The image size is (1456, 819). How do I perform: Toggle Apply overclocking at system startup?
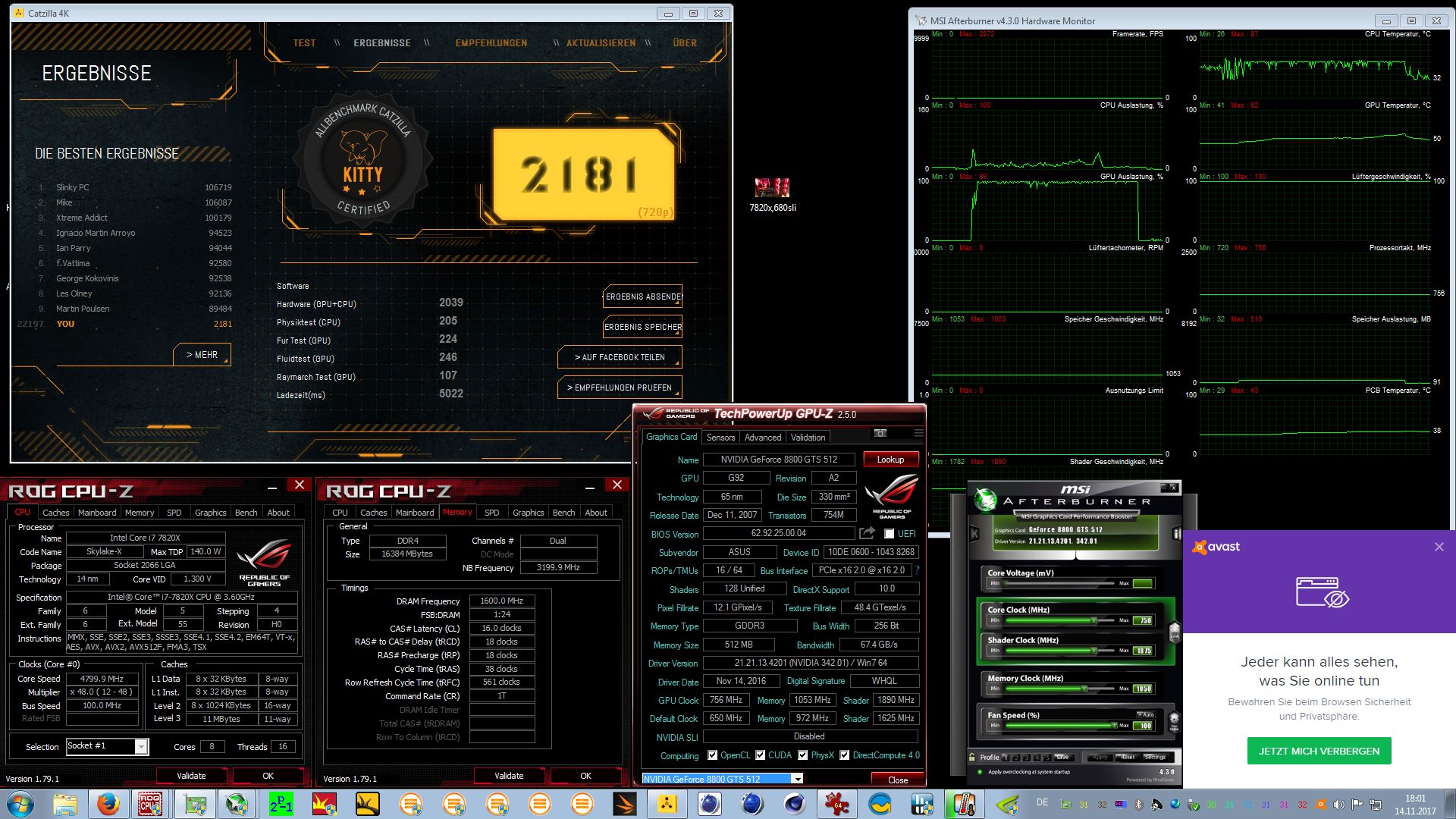coord(980,772)
